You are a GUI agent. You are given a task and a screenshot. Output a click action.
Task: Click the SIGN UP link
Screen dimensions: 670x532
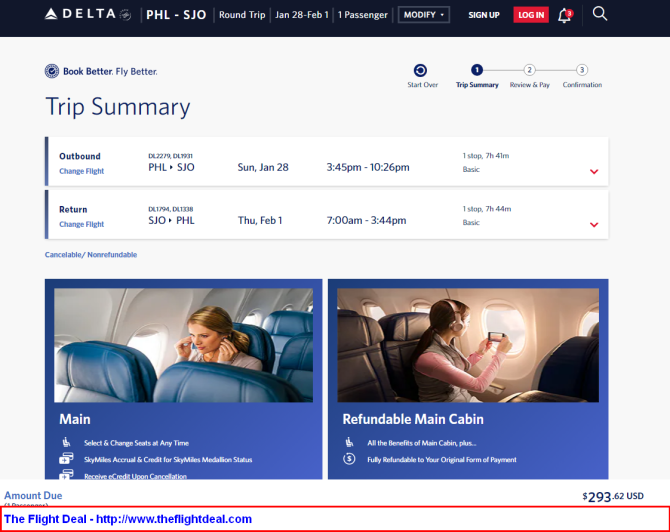coord(484,15)
